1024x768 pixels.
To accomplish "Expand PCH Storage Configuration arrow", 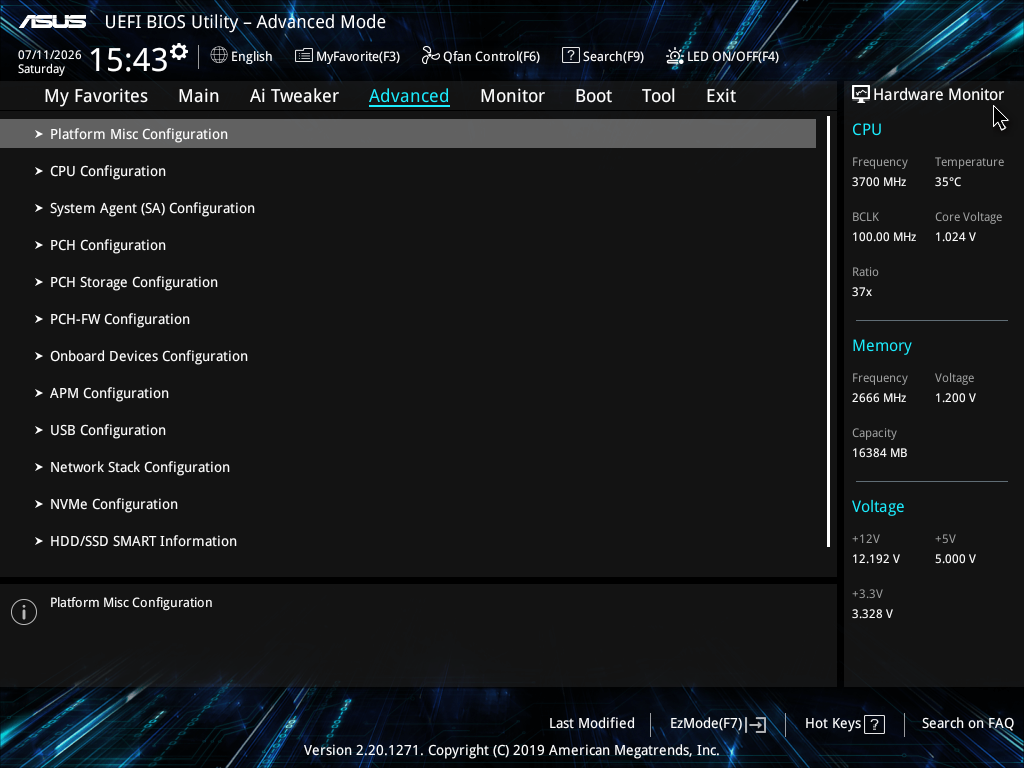I will pyautogui.click(x=39, y=282).
